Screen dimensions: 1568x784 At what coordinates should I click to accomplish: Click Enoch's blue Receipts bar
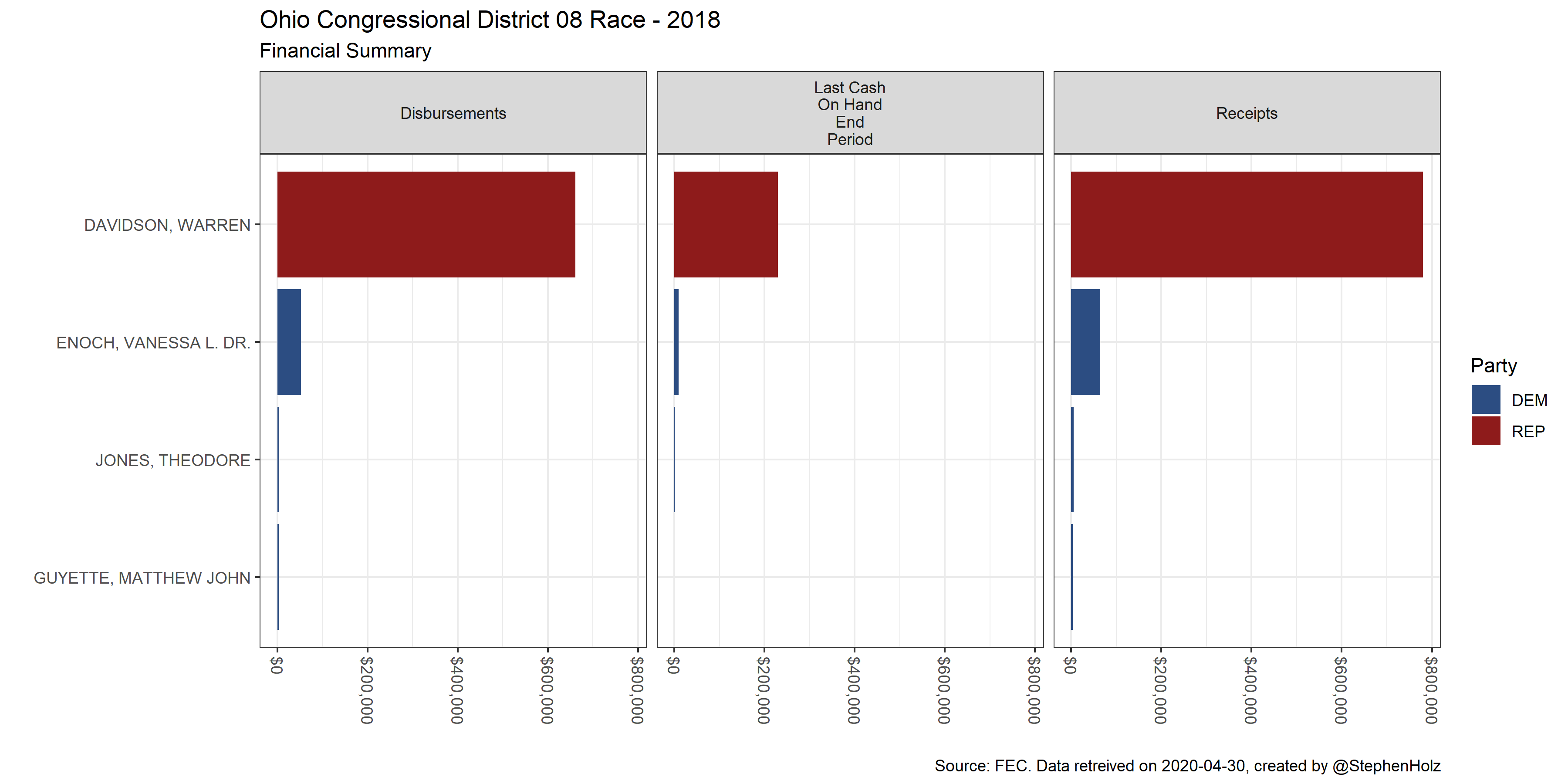pos(1085,342)
